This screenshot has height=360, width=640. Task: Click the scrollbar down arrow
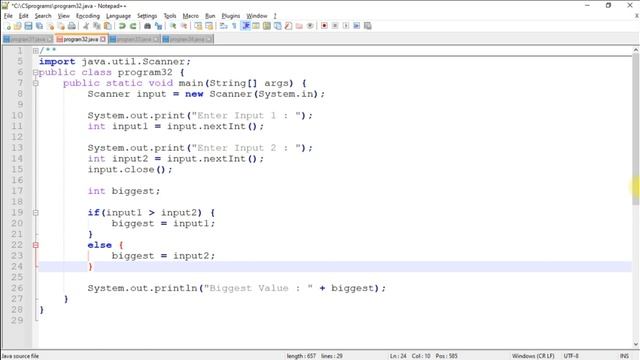click(x=636, y=344)
